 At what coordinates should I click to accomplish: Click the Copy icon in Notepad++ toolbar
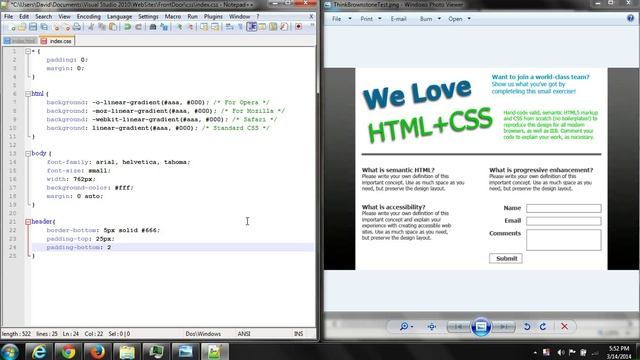click(102, 27)
